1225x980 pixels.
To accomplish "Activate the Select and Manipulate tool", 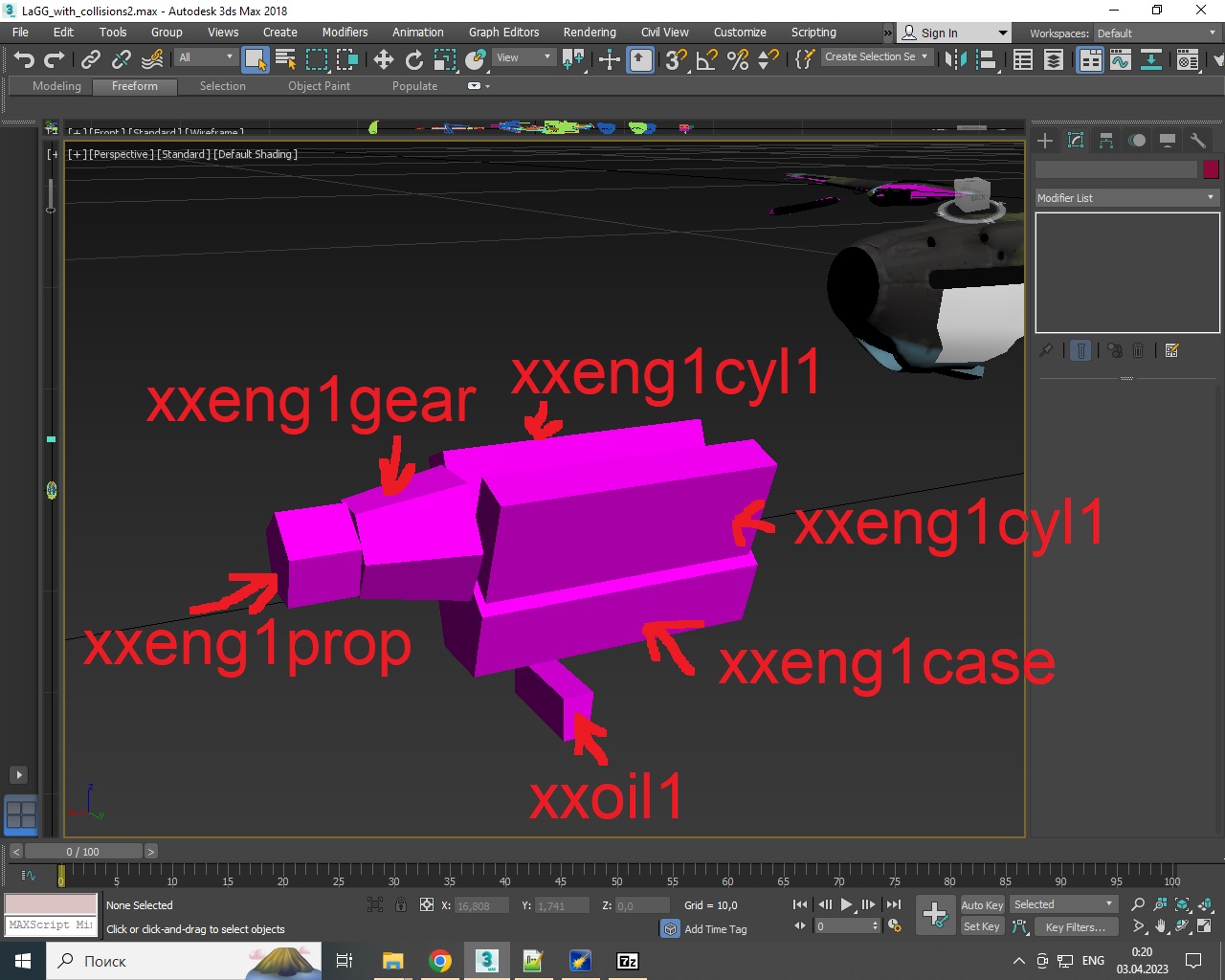I will 610,59.
